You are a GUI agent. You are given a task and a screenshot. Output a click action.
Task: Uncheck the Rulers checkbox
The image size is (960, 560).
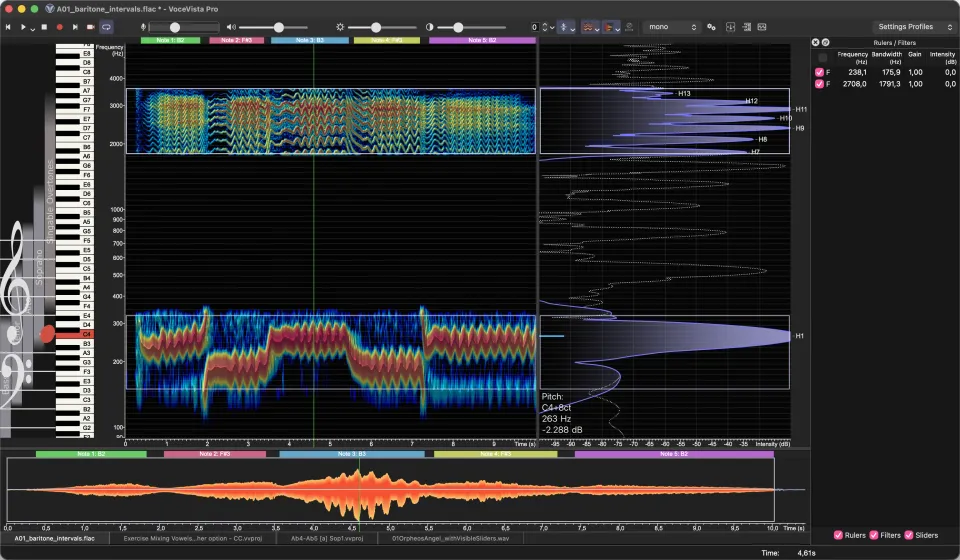(838, 535)
